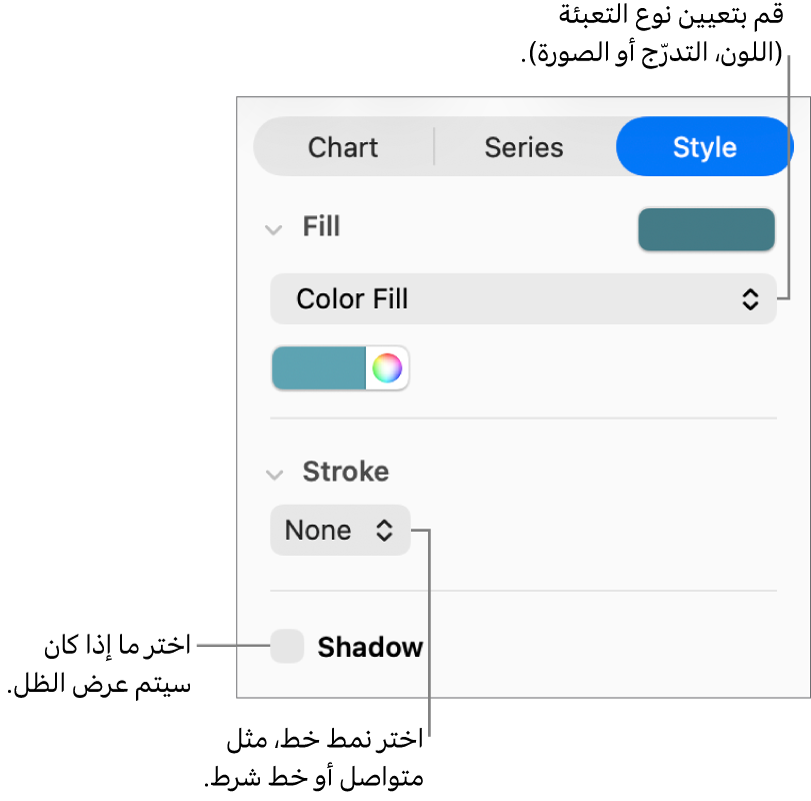
Task: Click the Color Fill dropdown arrows
Action: pos(750,299)
